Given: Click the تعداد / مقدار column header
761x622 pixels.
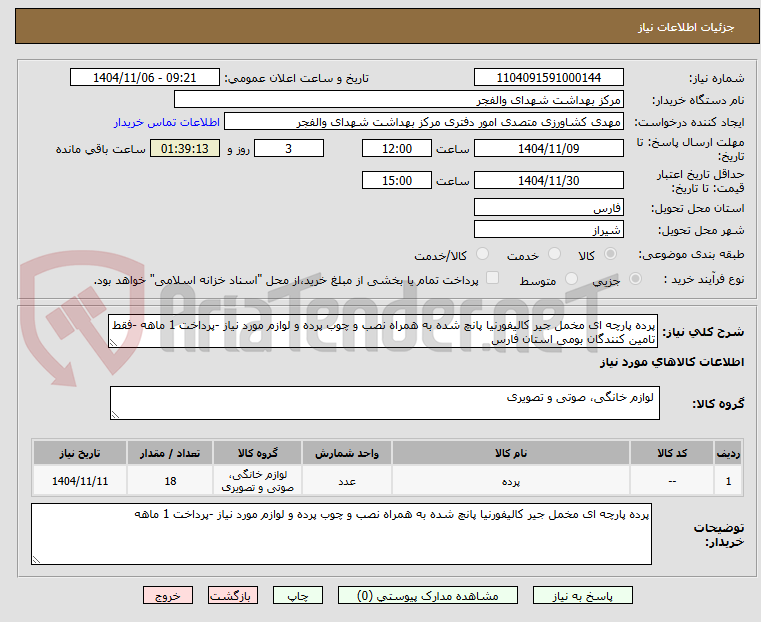Looking at the screenshot, I should pyautogui.click(x=170, y=453).
